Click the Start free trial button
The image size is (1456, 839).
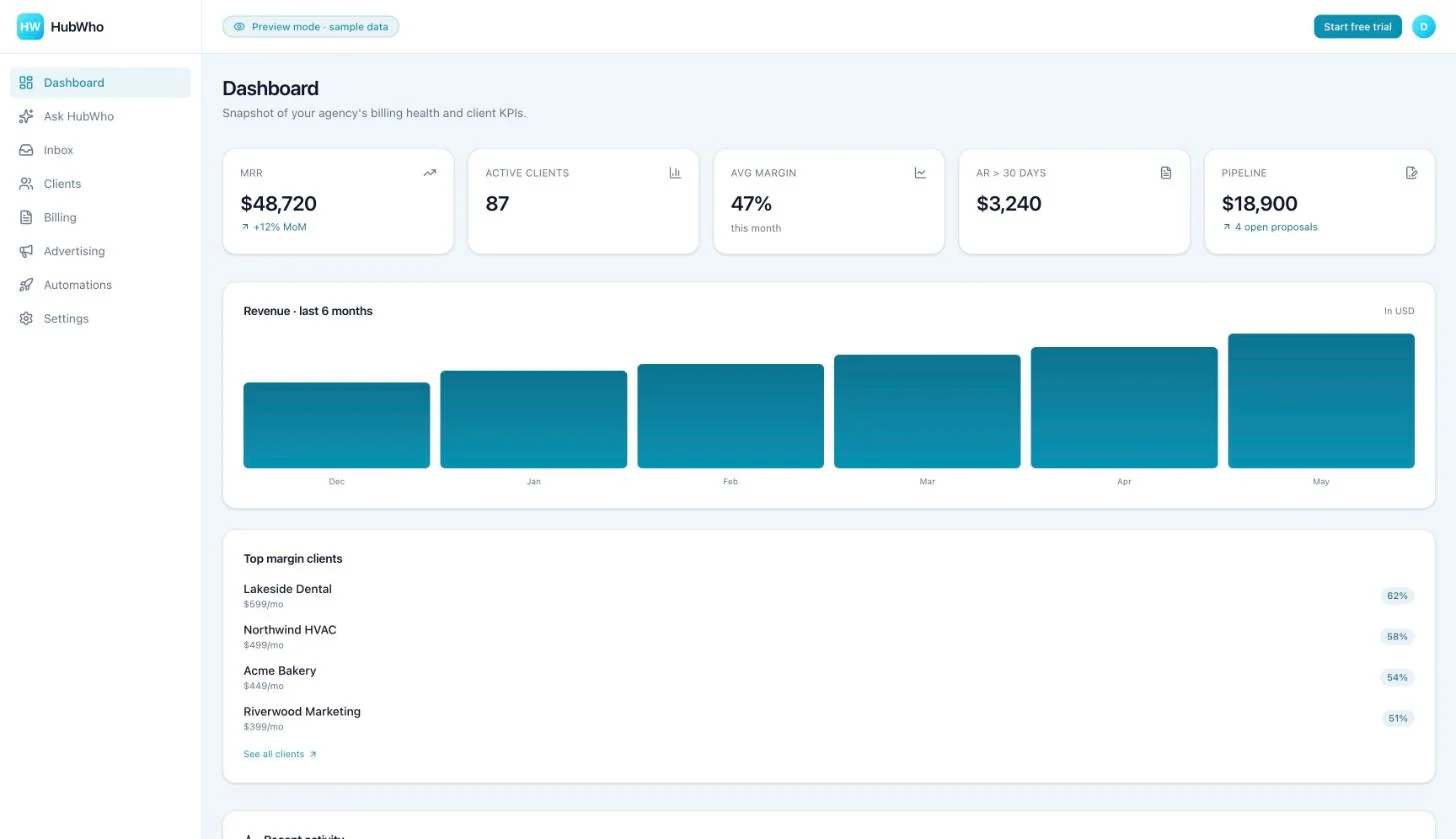click(1357, 27)
